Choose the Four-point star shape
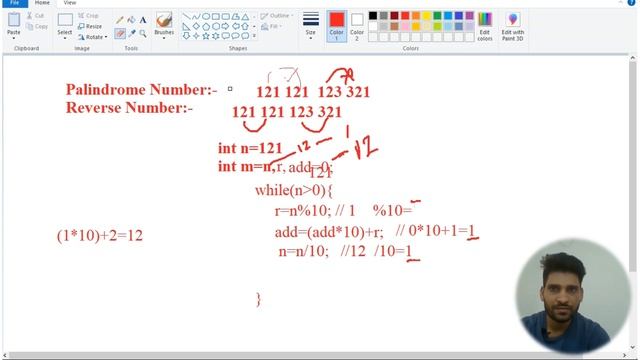 (196, 36)
